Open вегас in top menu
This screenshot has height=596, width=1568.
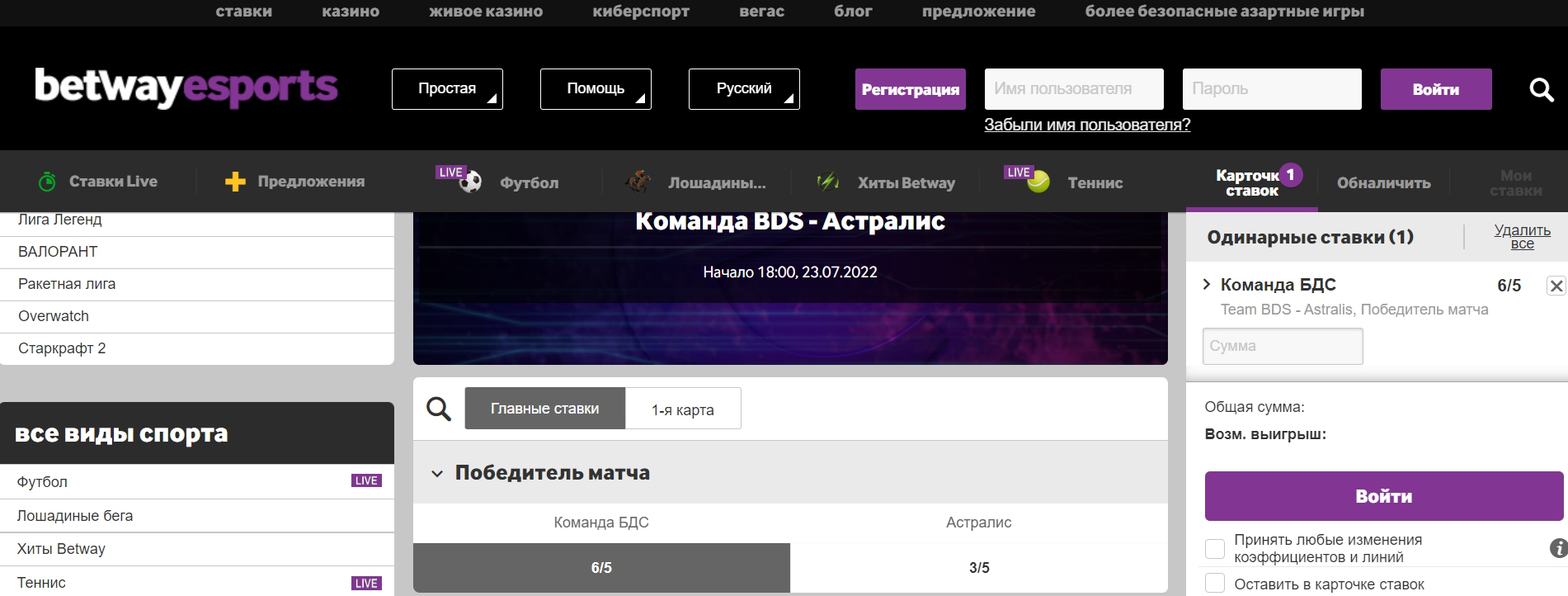(762, 12)
